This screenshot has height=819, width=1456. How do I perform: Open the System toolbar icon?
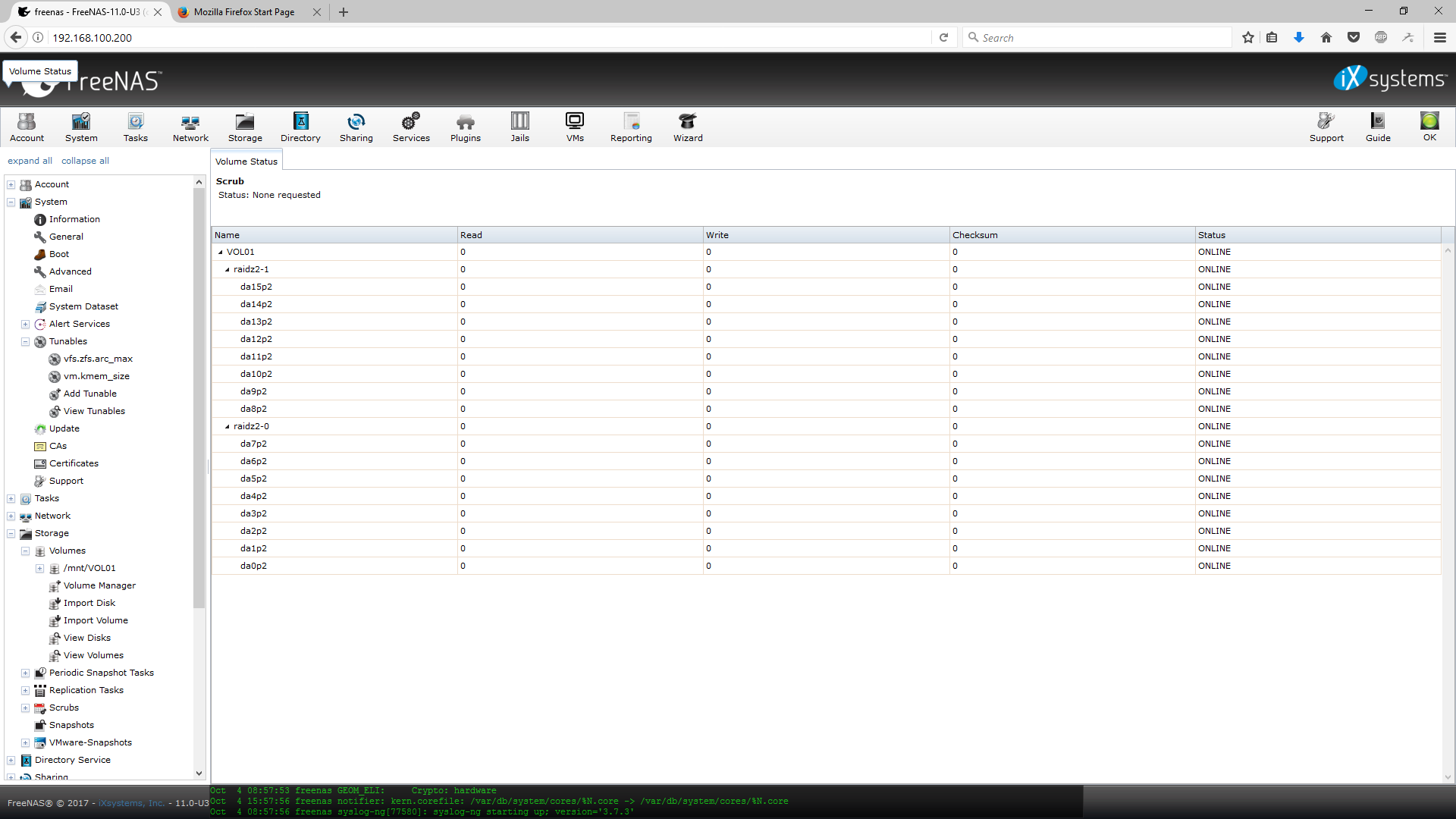coord(81,127)
